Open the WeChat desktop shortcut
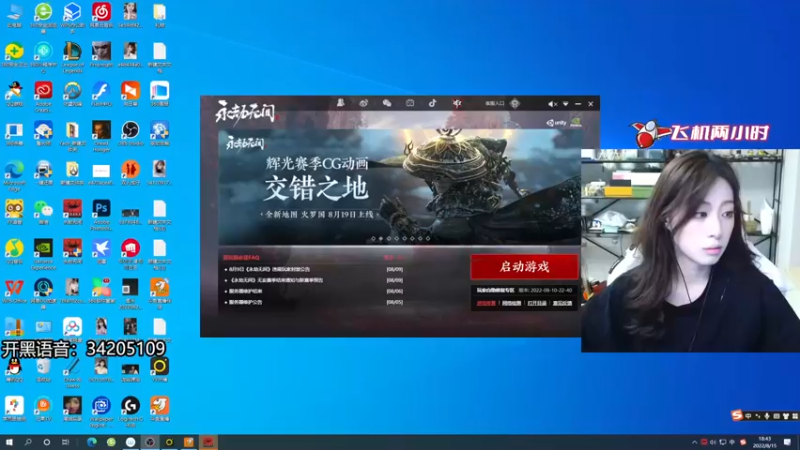The height and width of the screenshot is (450, 800). pos(43,212)
